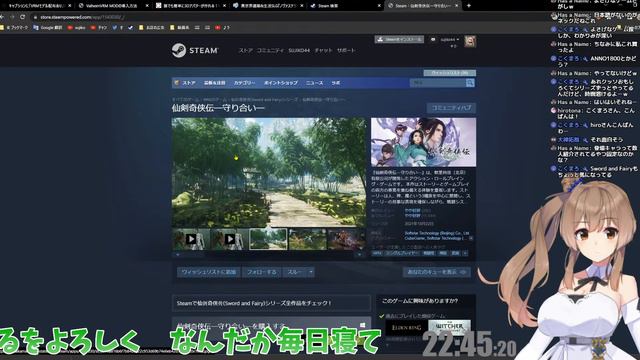Open the ラボ nav item
Viewport: 640px width, 360px height.
coord(336,82)
